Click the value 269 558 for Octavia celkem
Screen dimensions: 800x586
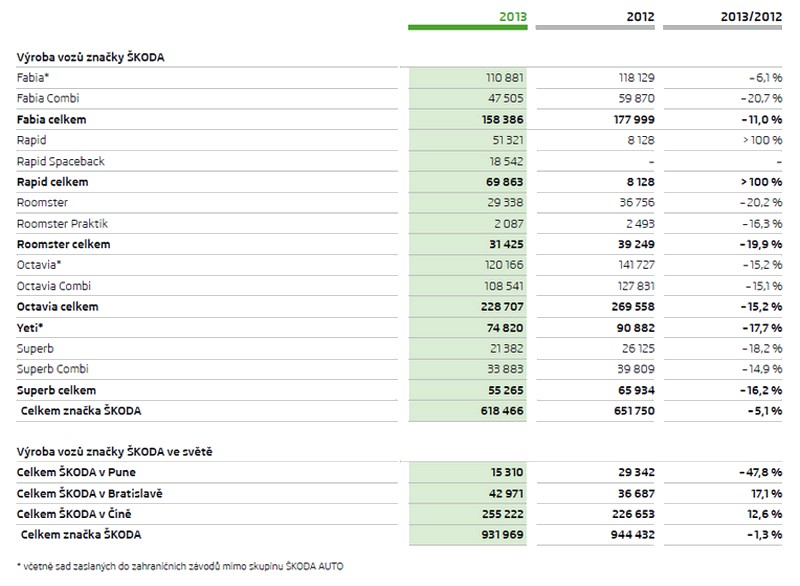[x=633, y=307]
